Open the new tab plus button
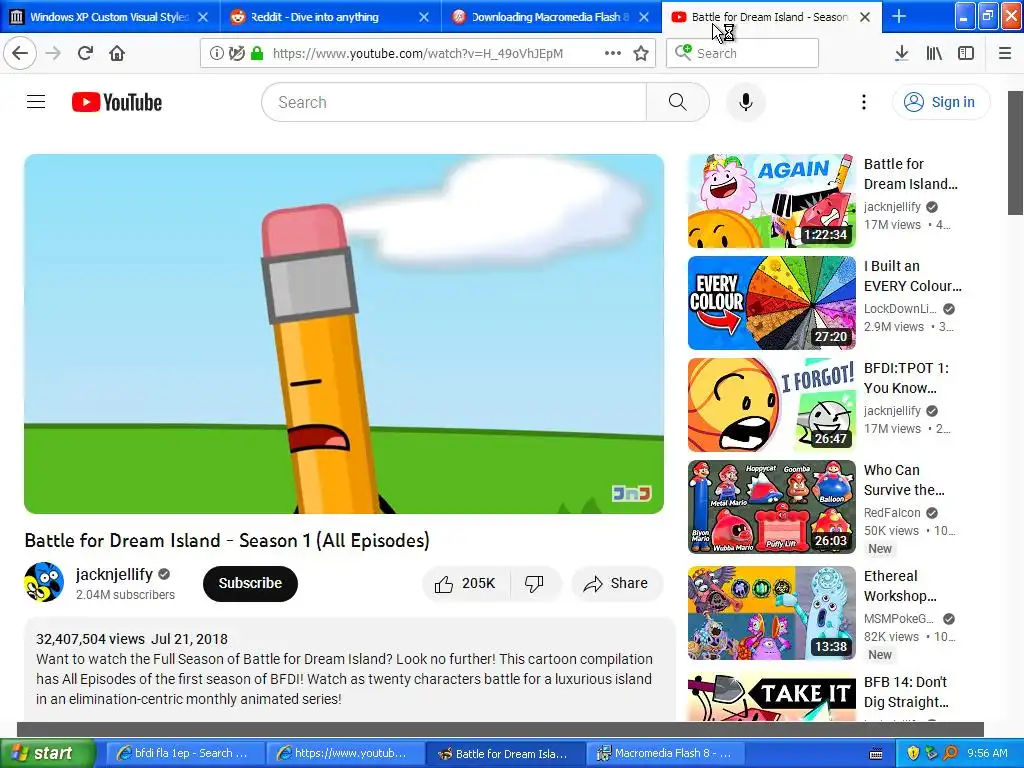1024x768 pixels. pyautogui.click(x=899, y=16)
